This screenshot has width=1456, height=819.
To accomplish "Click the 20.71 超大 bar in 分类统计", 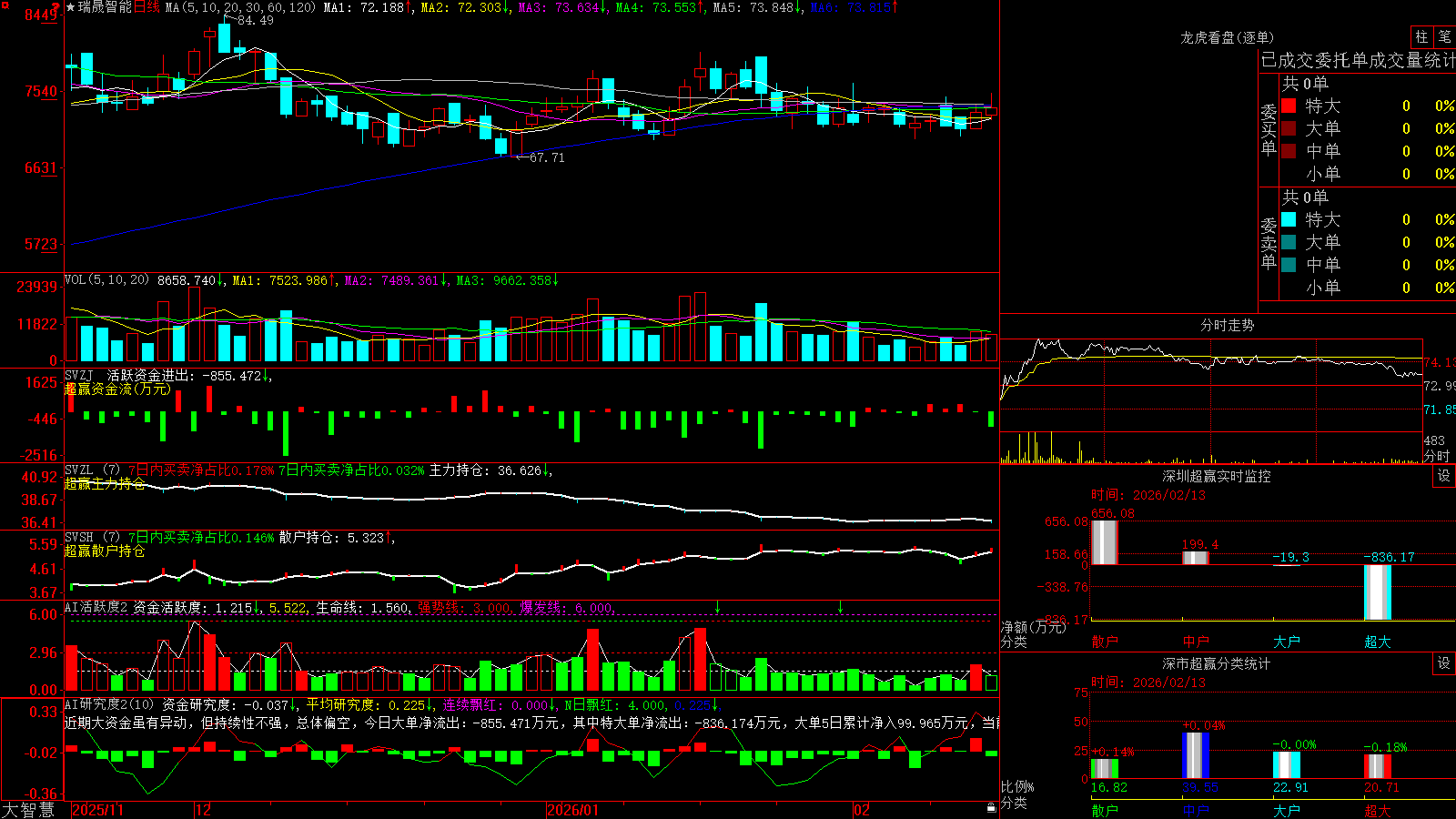I will [1377, 766].
